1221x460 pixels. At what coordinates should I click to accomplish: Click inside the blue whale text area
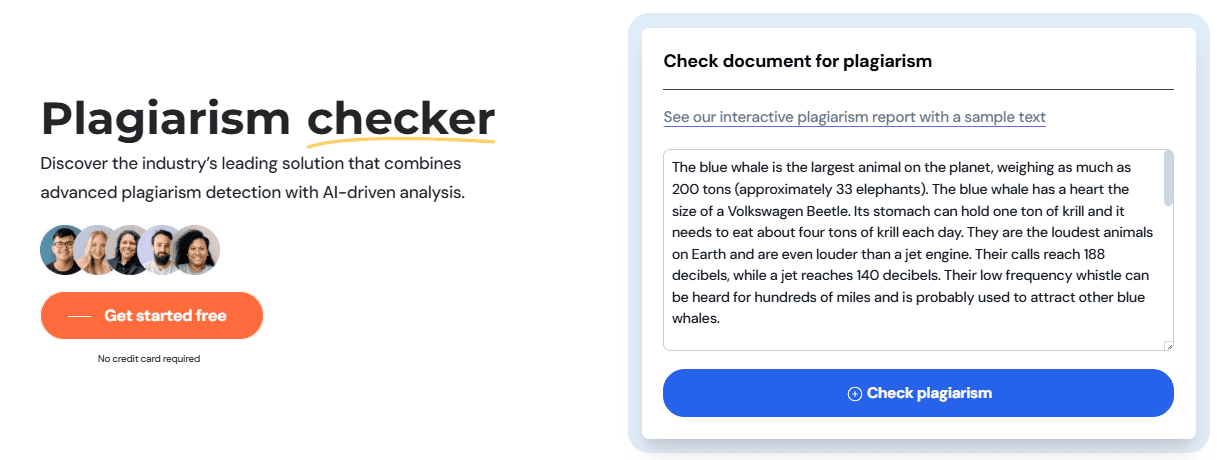tap(913, 250)
